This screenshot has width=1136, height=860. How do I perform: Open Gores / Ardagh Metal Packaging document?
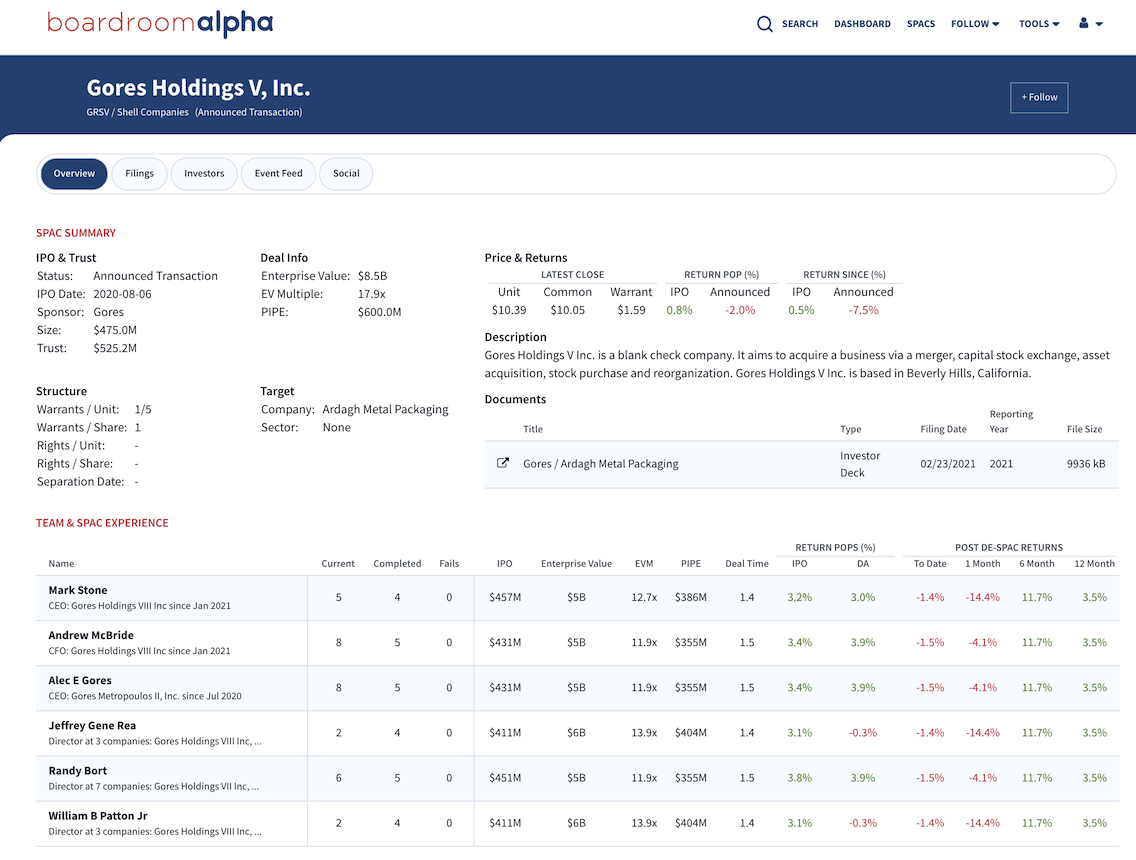point(601,464)
